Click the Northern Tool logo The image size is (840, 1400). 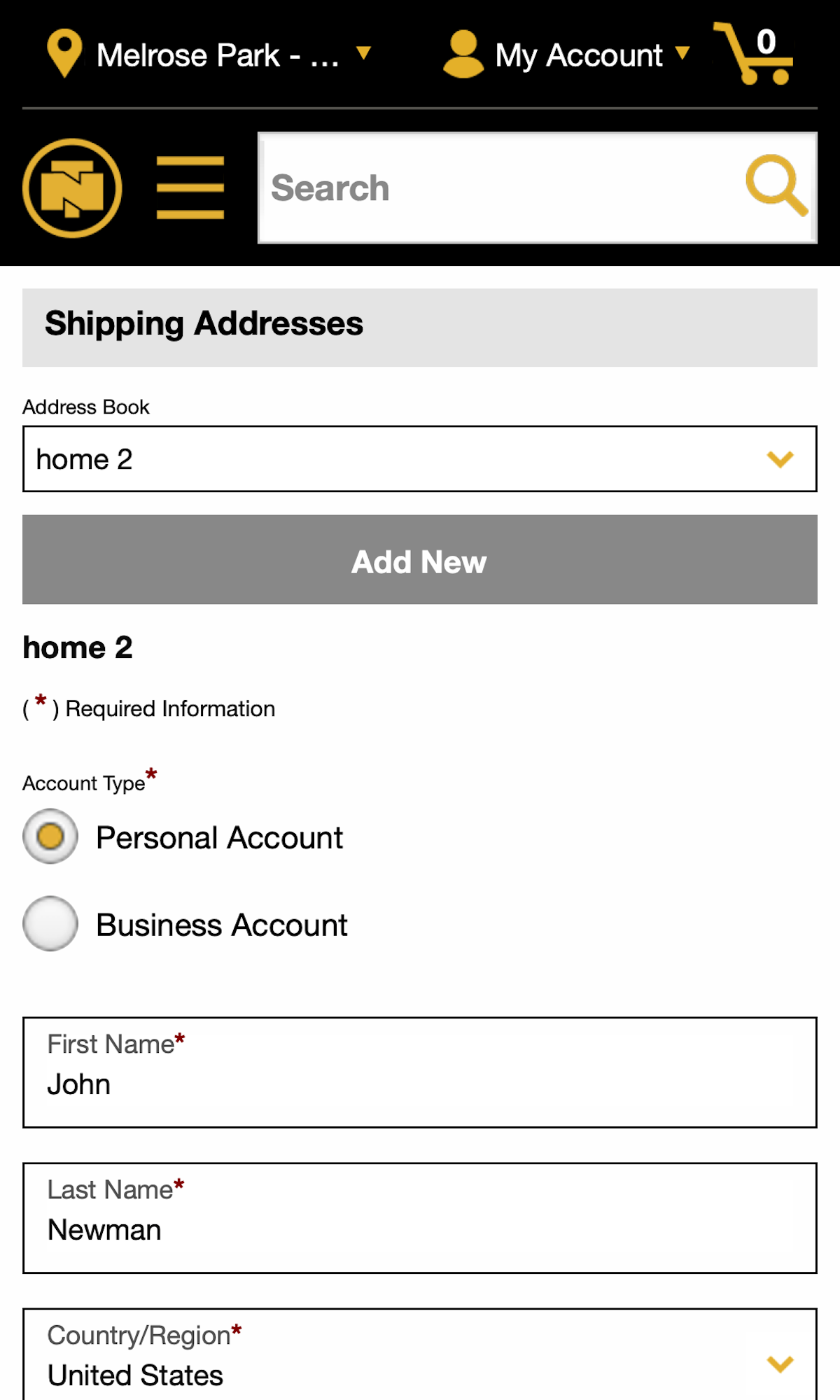pyautogui.click(x=72, y=186)
